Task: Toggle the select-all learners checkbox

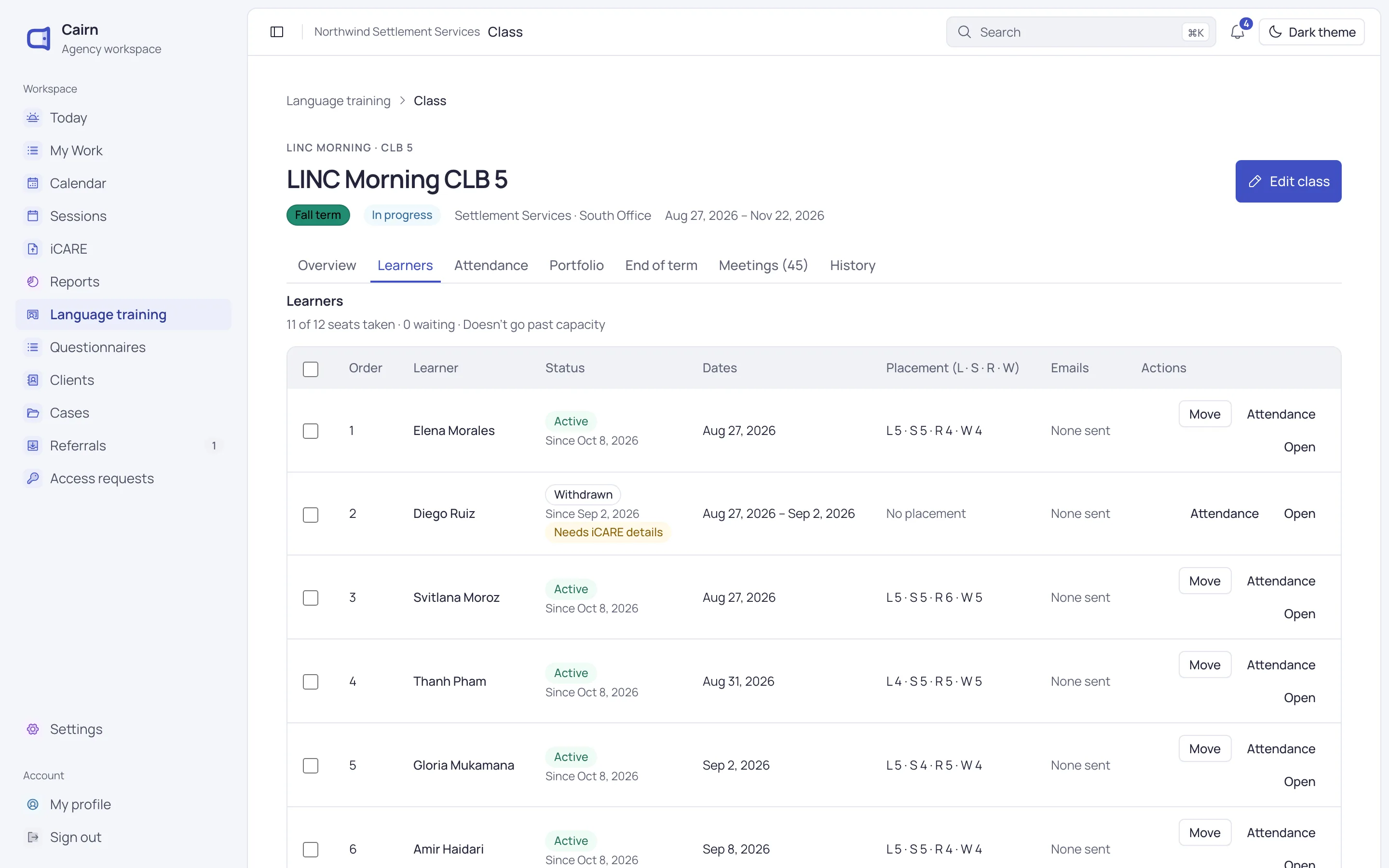Action: point(311,369)
